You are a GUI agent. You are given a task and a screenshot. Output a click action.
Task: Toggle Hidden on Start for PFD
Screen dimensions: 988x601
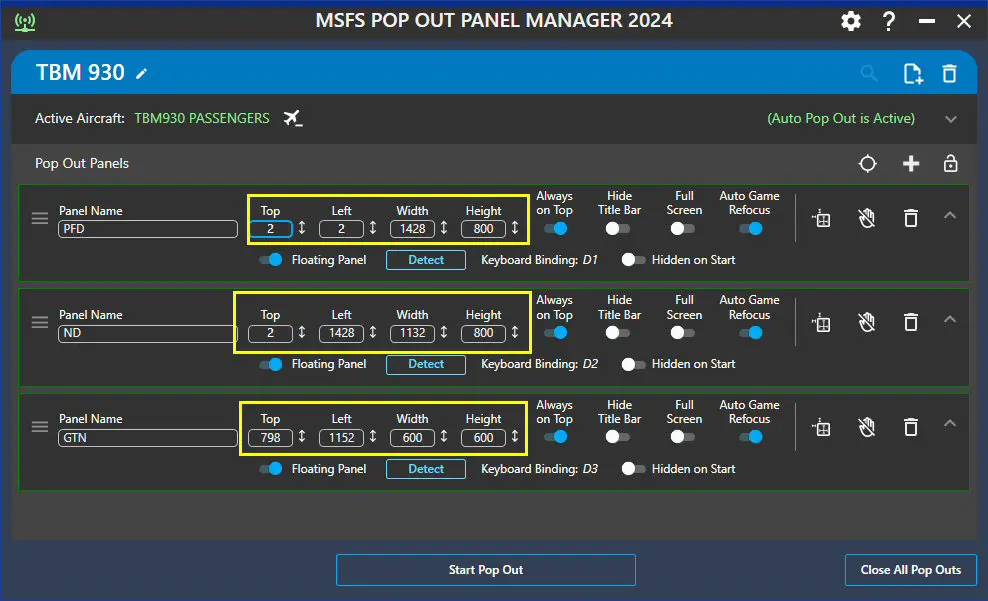click(x=633, y=260)
